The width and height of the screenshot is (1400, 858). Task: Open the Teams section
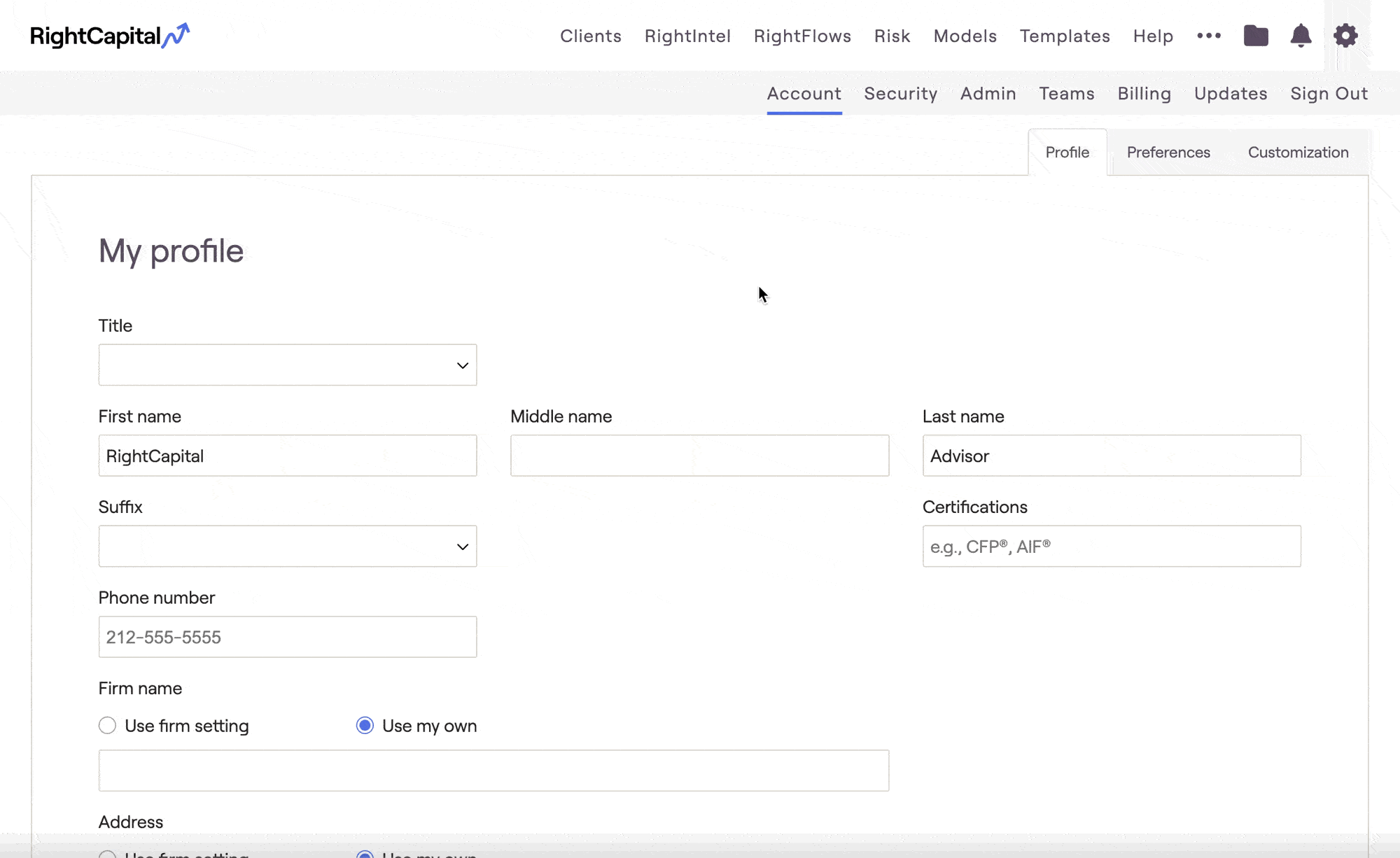[1066, 93]
